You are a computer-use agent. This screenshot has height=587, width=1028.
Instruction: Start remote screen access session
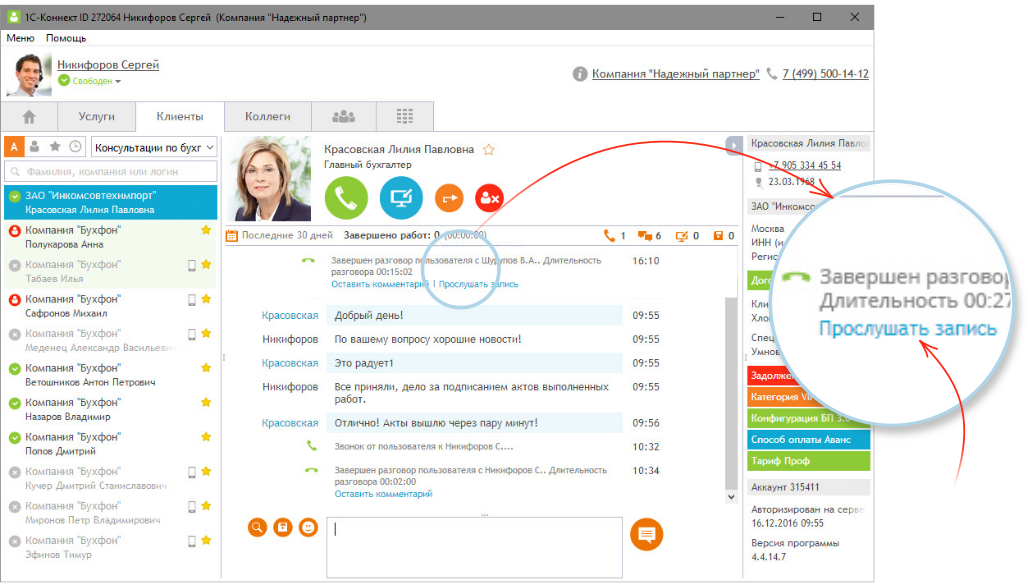[x=401, y=197]
